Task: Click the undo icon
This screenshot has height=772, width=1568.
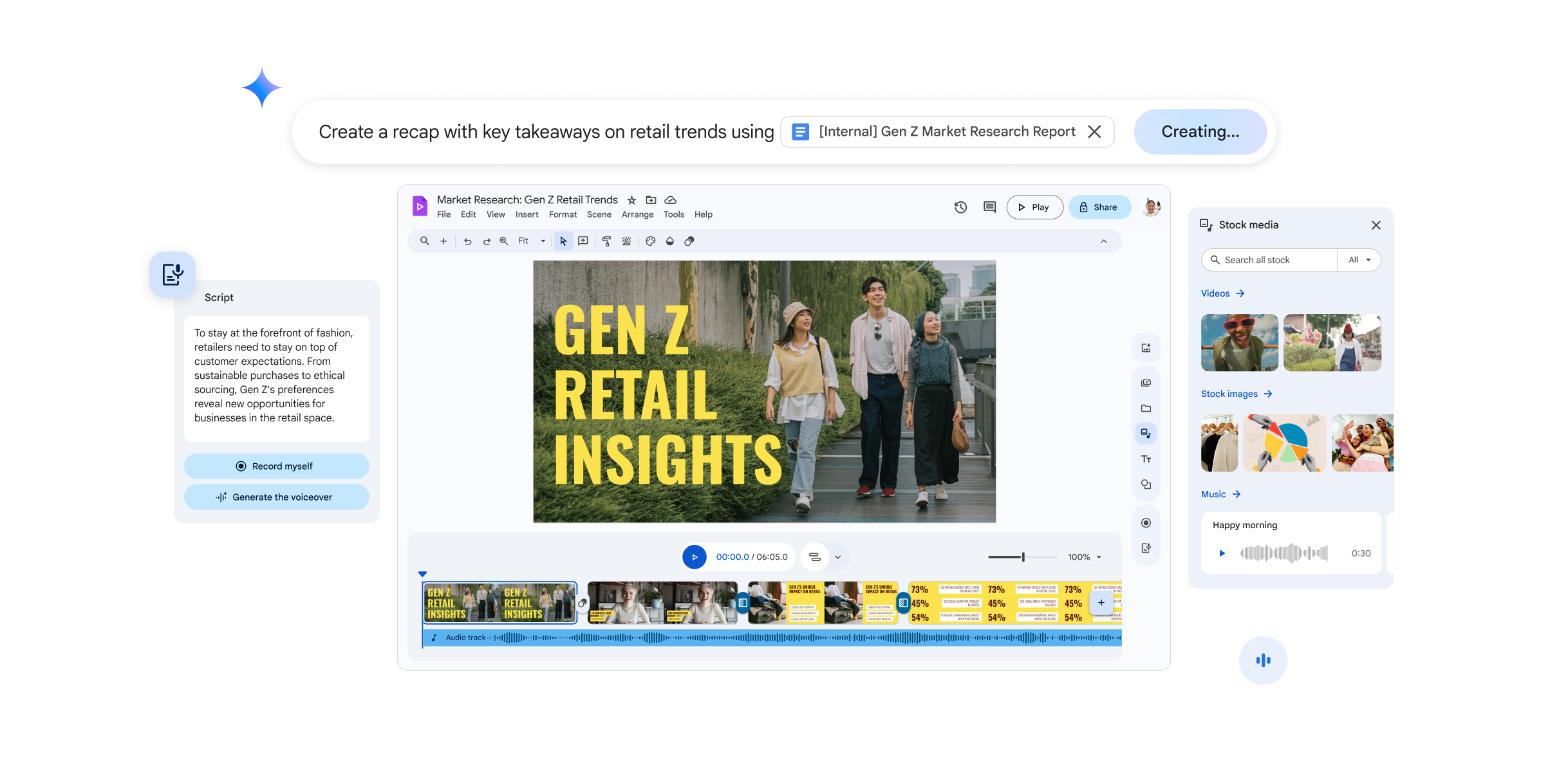Action: tap(467, 241)
